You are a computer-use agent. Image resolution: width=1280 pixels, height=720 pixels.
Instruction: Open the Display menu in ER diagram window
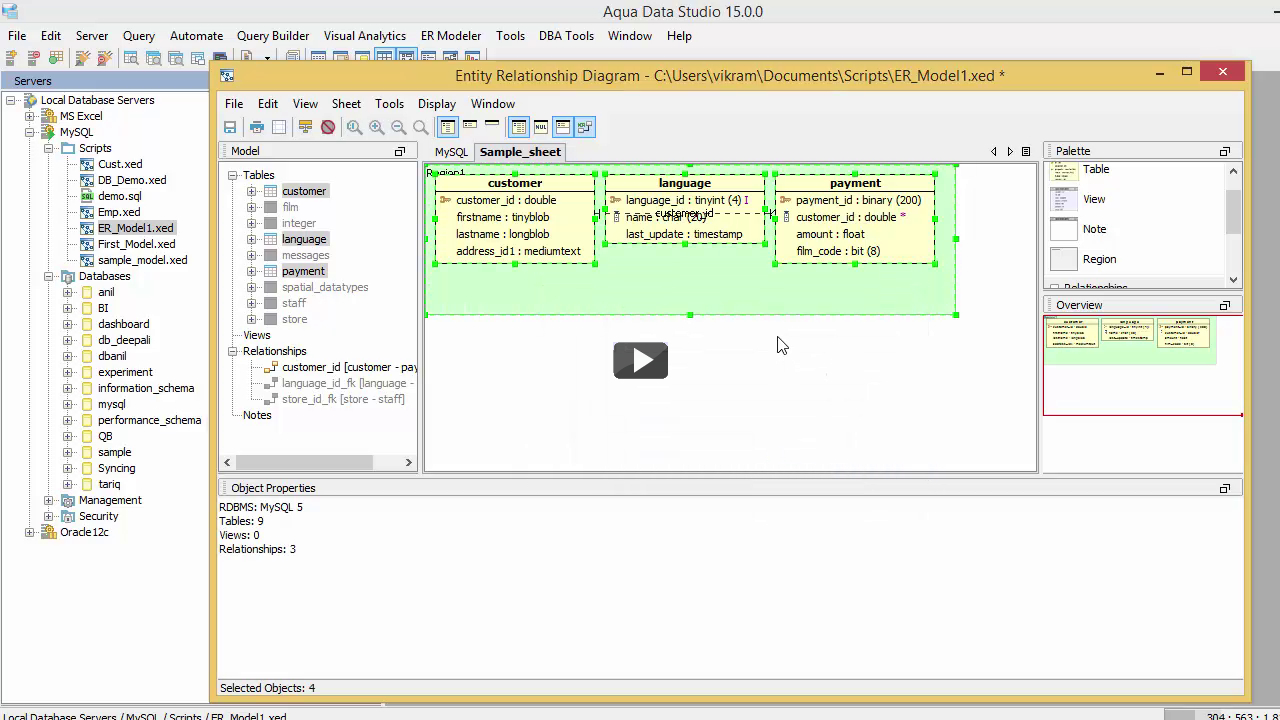(437, 104)
